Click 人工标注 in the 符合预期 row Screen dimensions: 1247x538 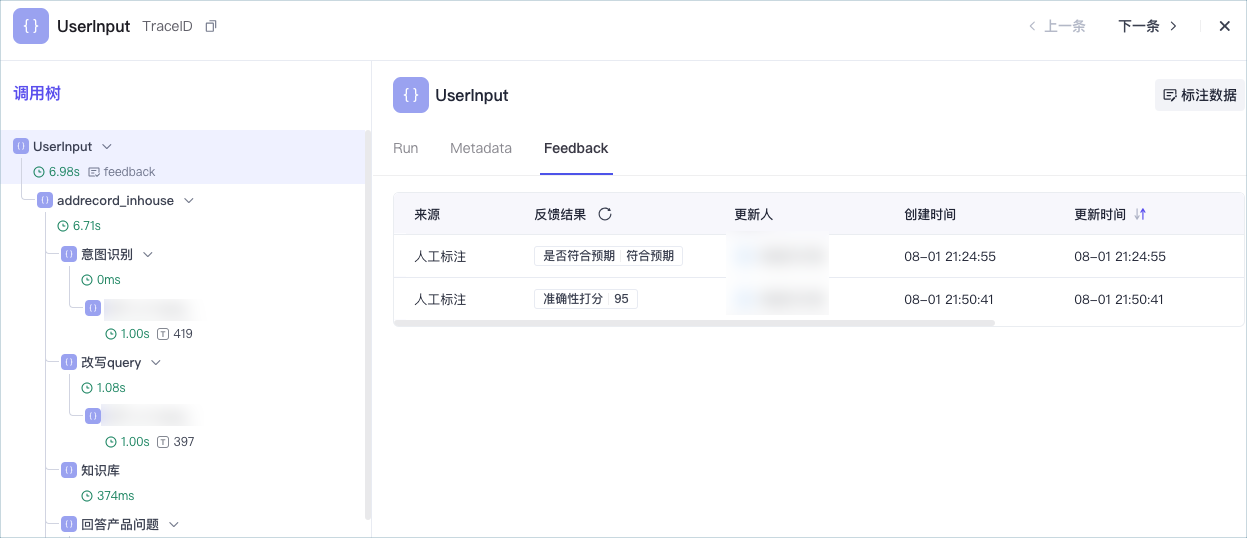(440, 256)
